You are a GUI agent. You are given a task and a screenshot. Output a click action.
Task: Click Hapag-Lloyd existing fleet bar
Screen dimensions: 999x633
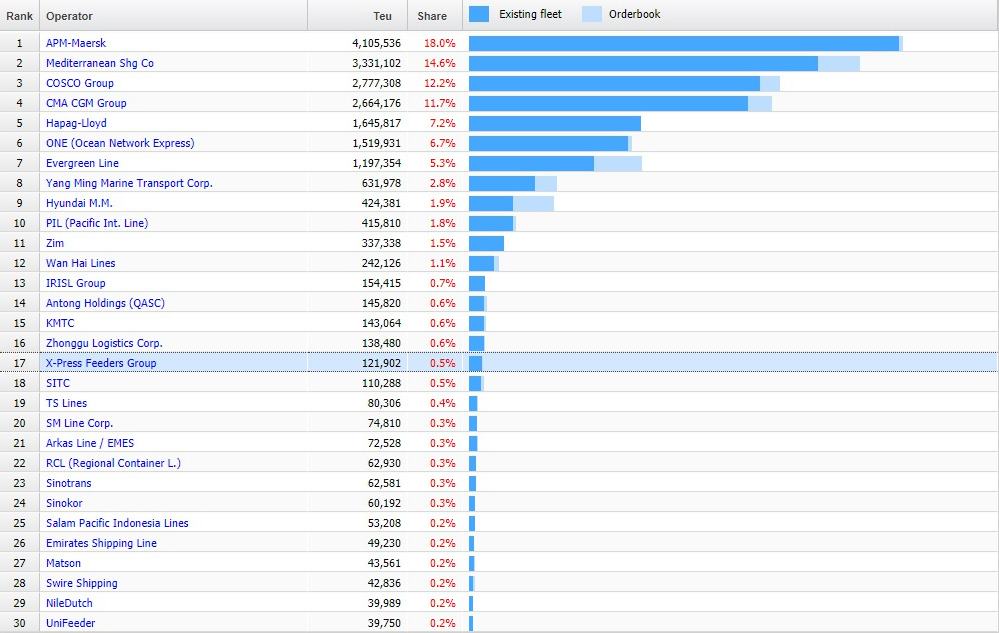coord(555,124)
